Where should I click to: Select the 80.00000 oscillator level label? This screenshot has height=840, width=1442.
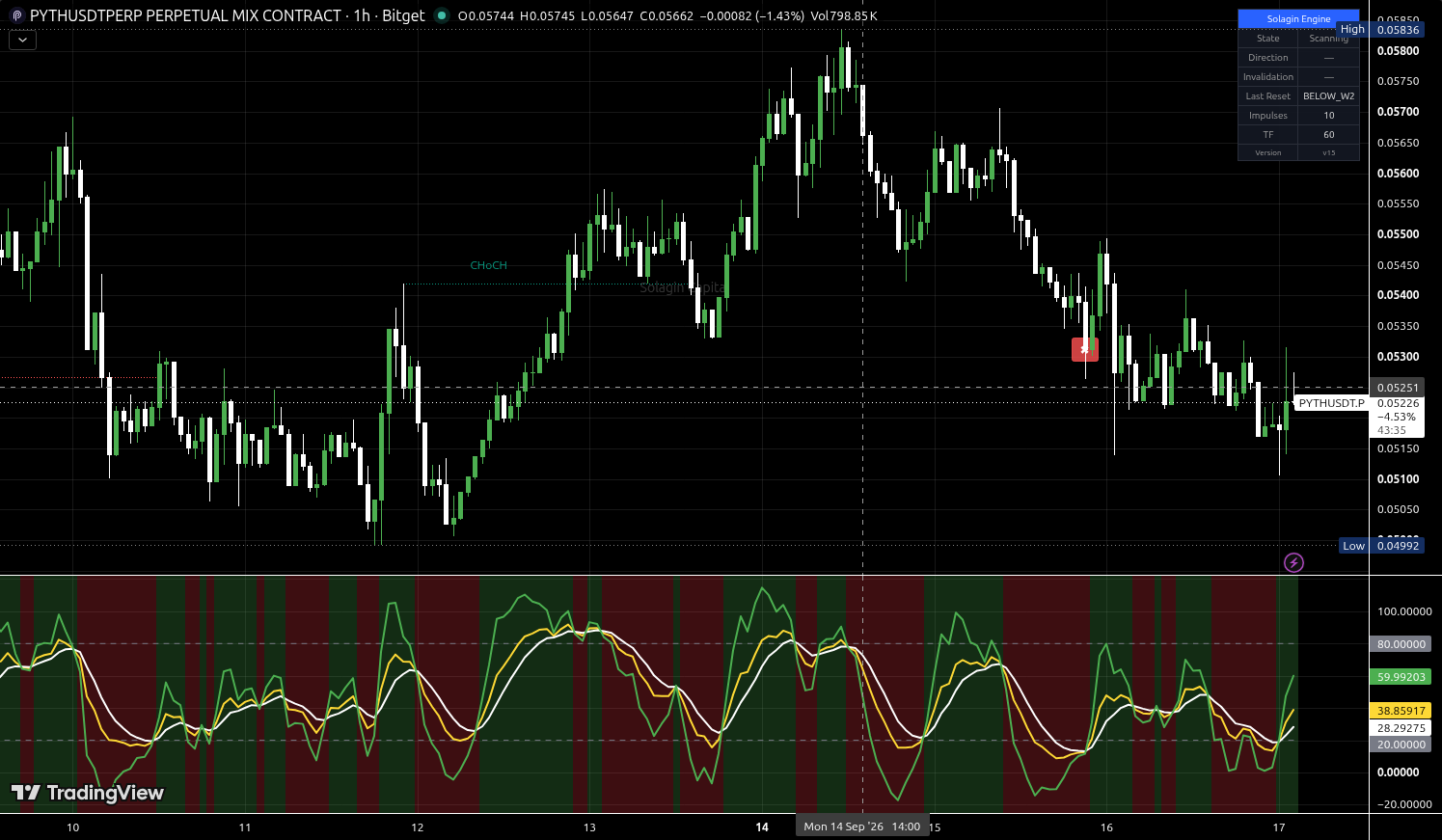1401,644
